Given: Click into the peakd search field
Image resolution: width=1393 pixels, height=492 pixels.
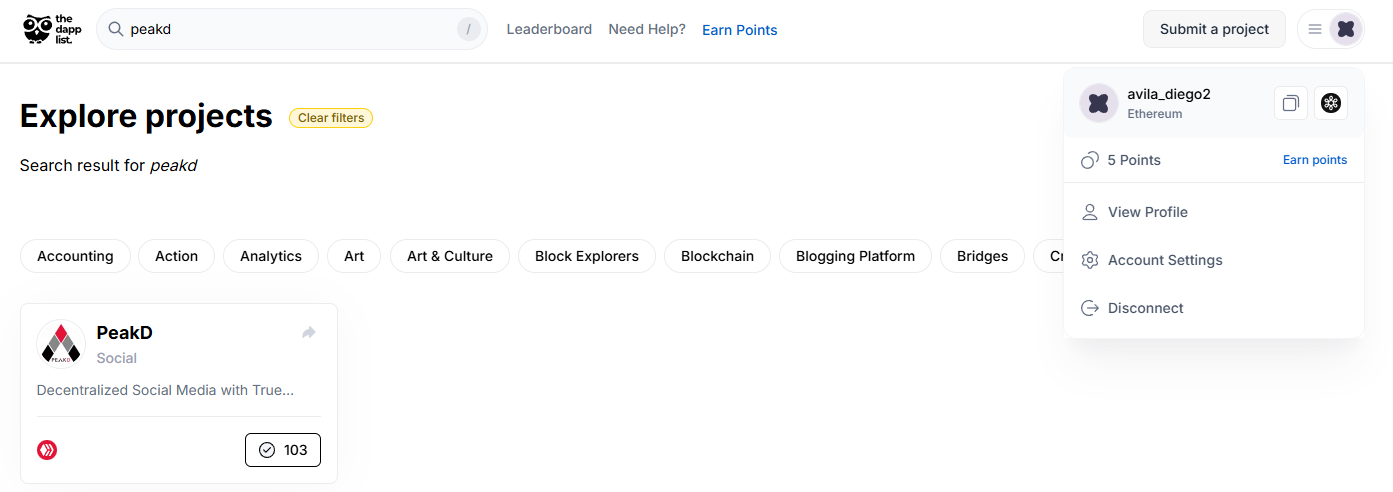Looking at the screenshot, I should pyautogui.click(x=292, y=29).
